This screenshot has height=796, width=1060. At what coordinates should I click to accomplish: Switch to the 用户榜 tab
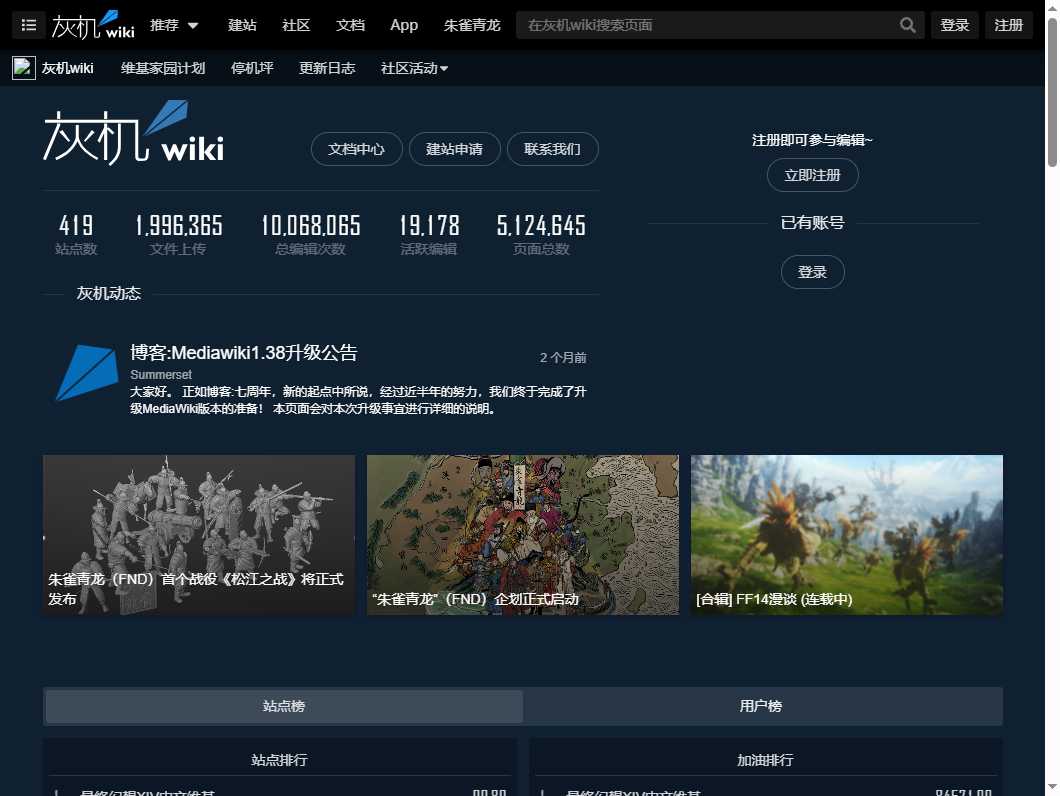click(760, 706)
